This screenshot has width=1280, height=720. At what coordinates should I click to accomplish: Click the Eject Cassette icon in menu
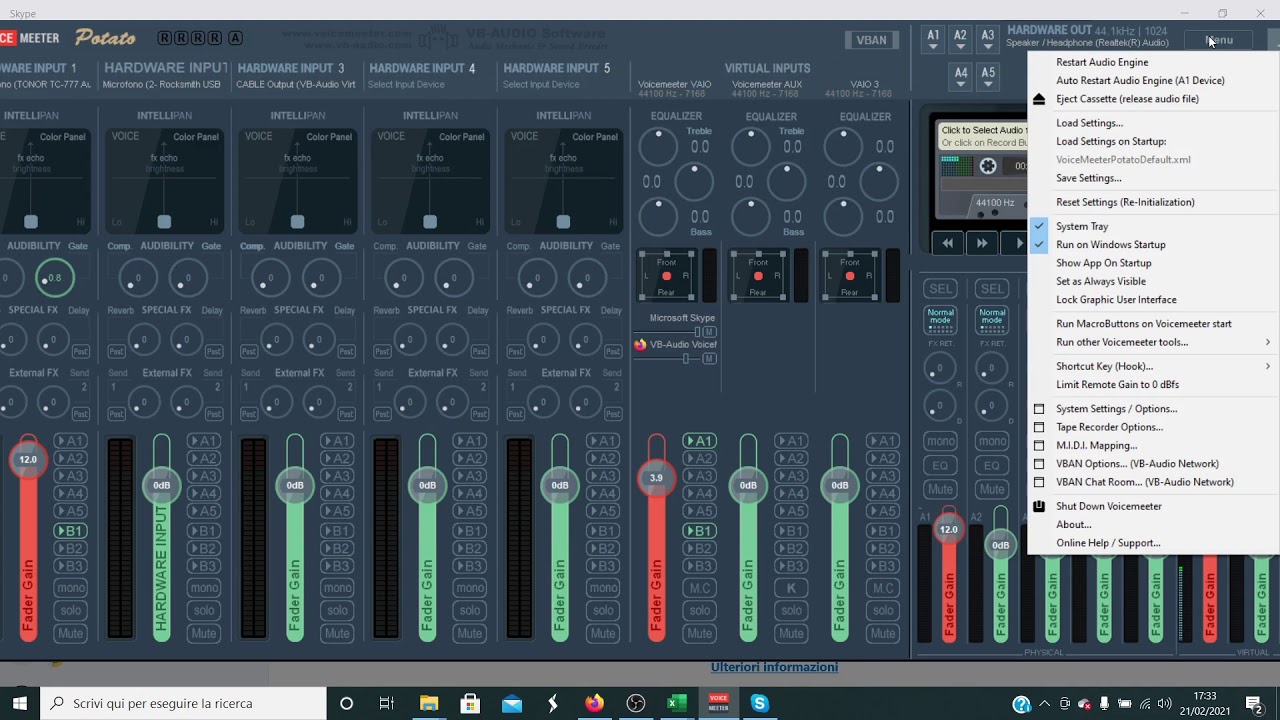point(1039,99)
